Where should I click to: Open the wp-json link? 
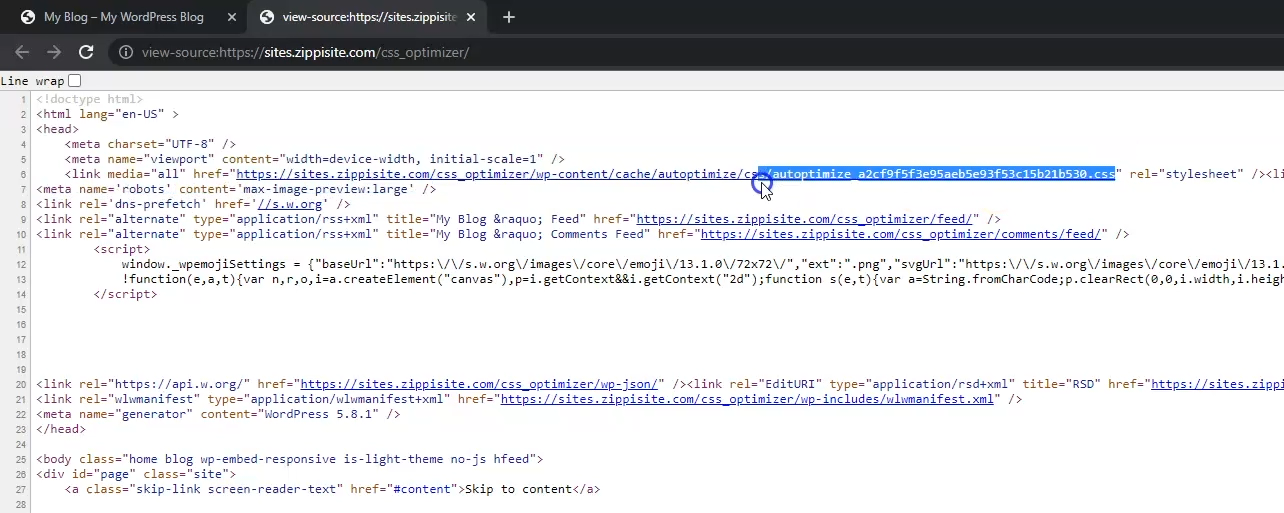(479, 384)
